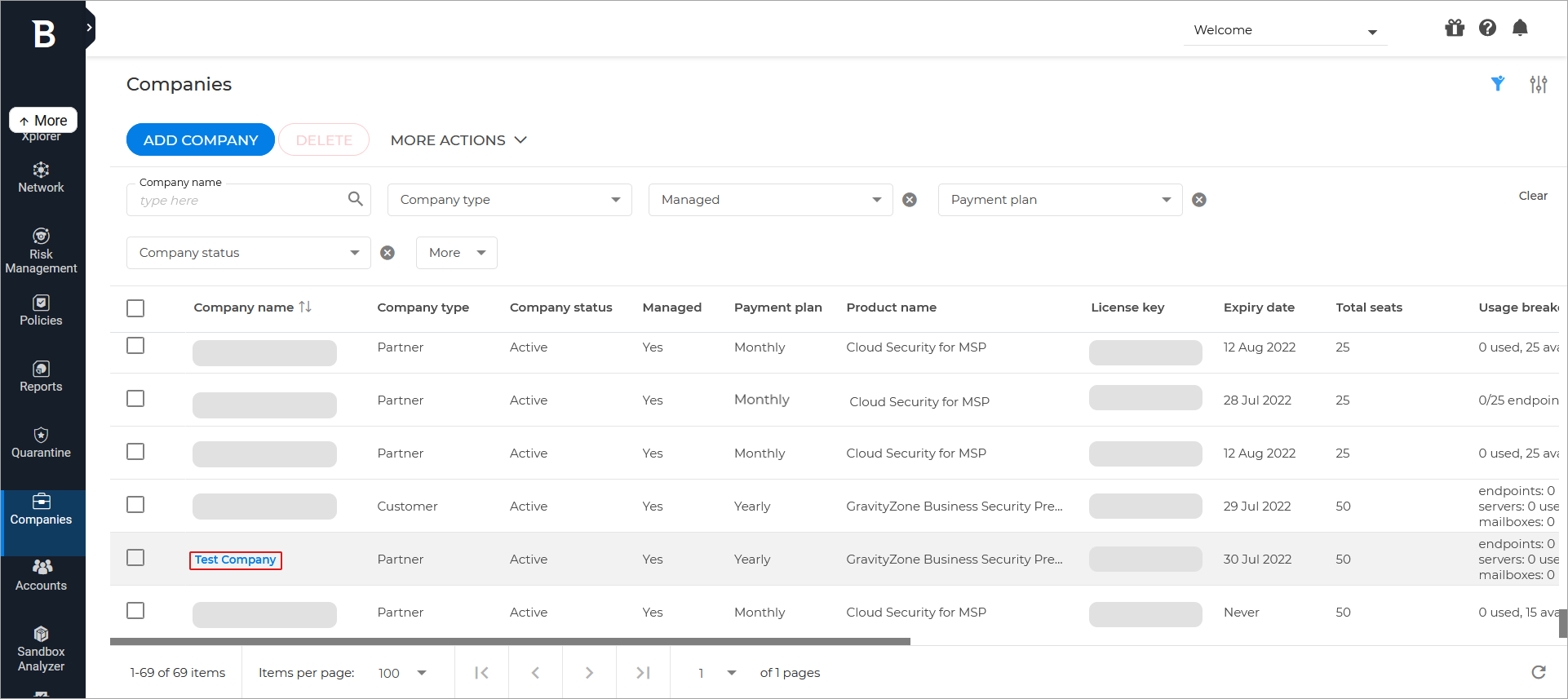Expand the Payment plan dropdown
The height and width of the screenshot is (699, 1568).
tap(1060, 200)
